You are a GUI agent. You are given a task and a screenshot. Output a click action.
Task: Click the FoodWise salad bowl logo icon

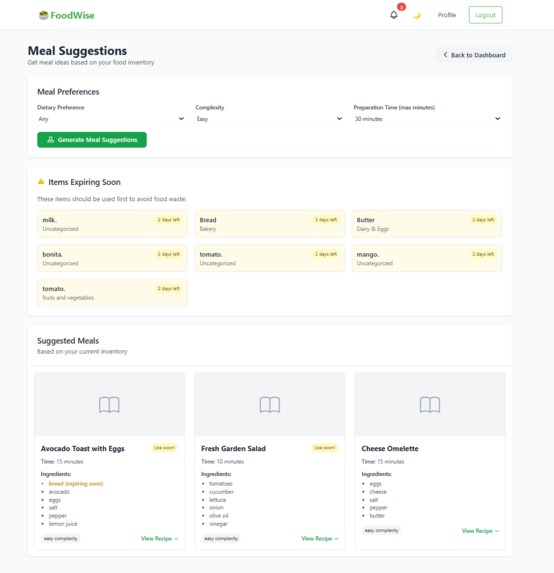(43, 15)
